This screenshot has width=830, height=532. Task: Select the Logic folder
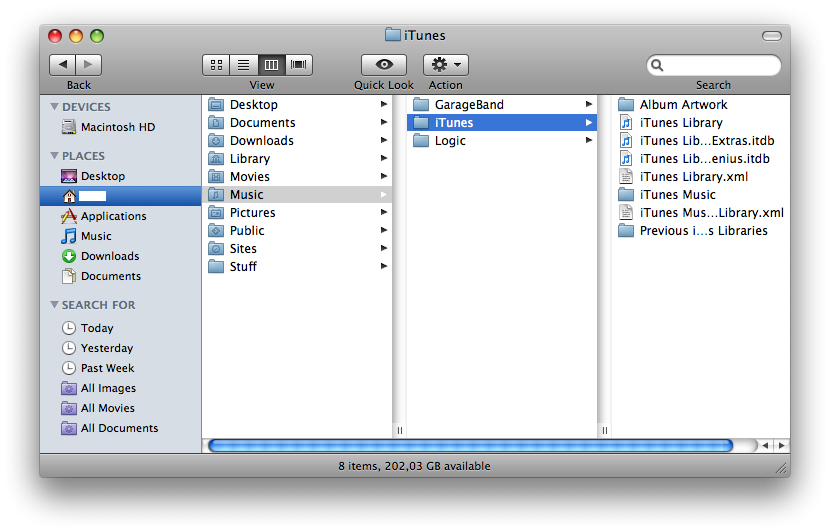[x=502, y=140]
